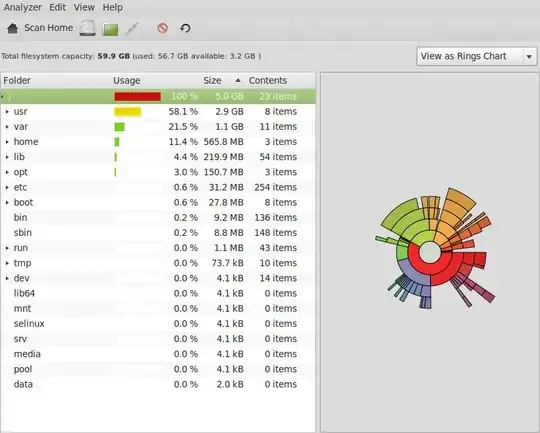Open the View as Rings Chart dropdown
This screenshot has height=433, width=540.
pyautogui.click(x=477, y=56)
